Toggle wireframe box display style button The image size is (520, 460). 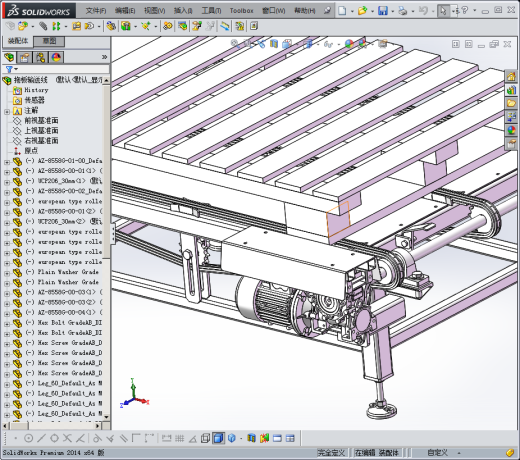point(205,438)
